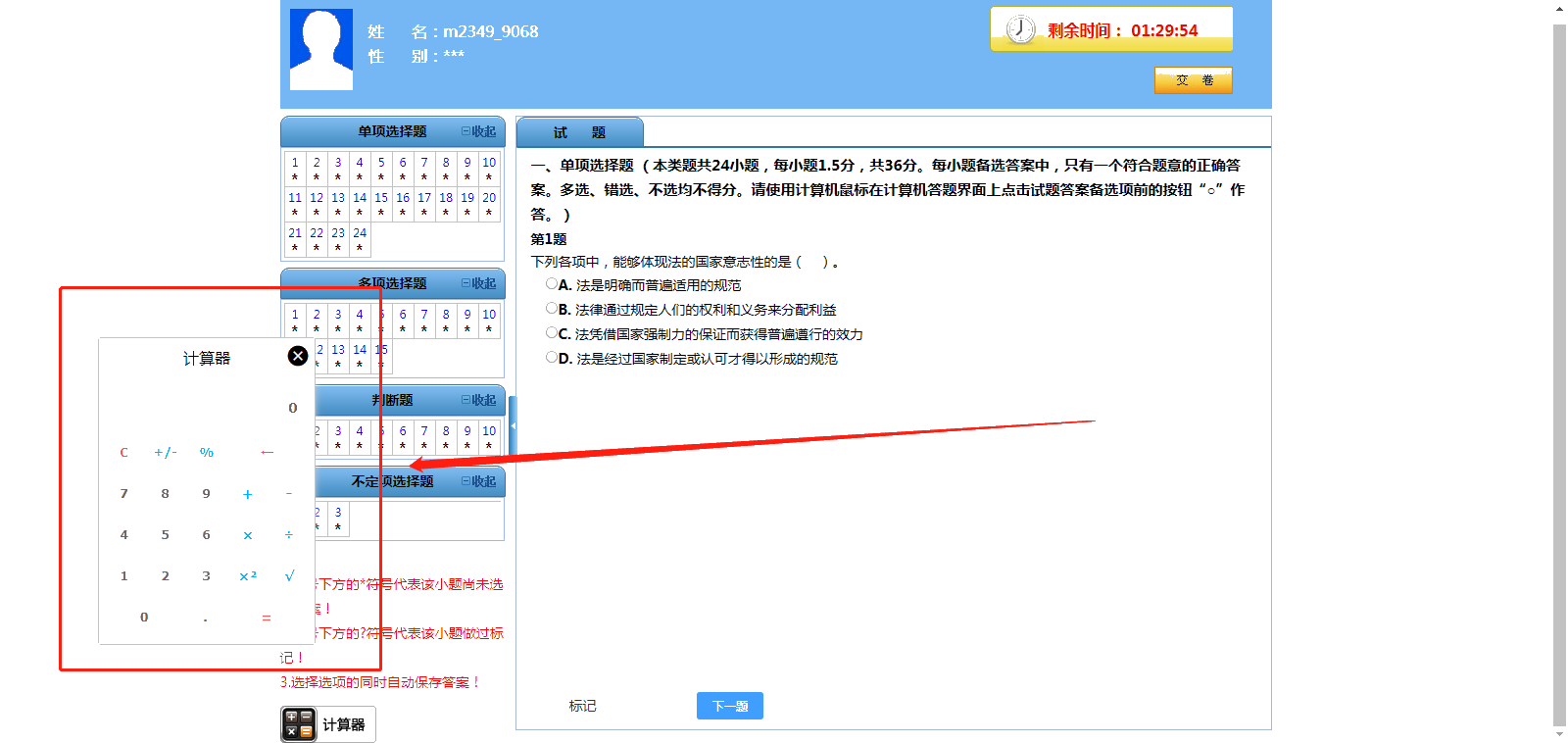The image size is (1568, 743).
Task: Select answer option D radio button
Action: tap(552, 358)
